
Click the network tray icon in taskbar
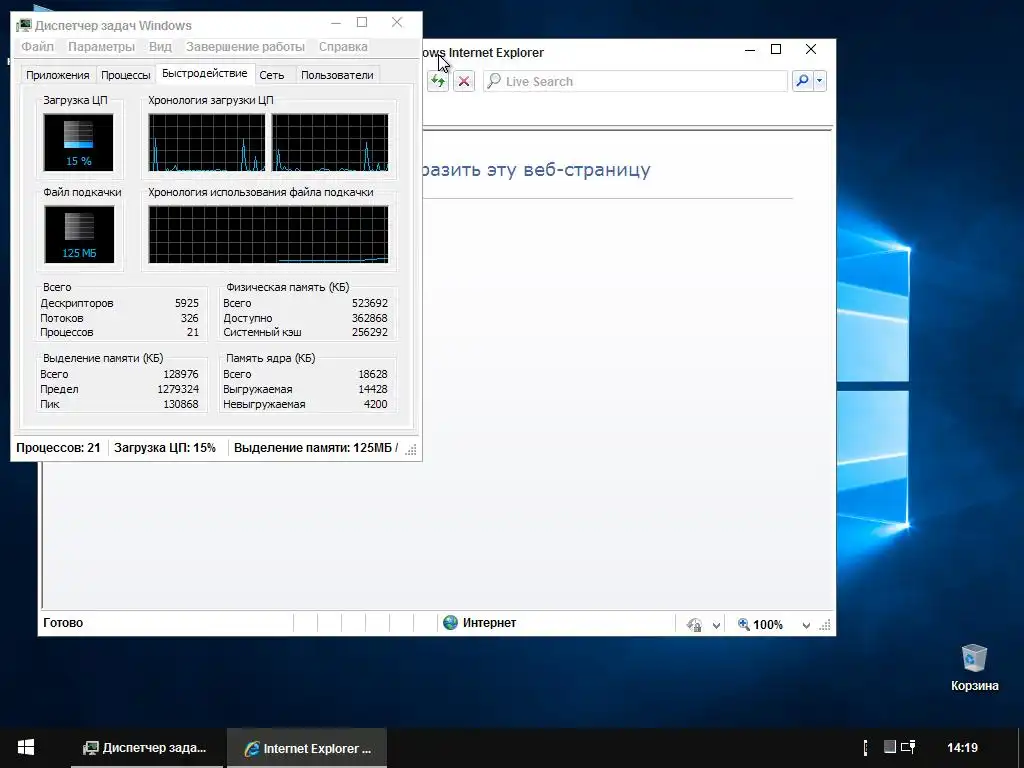tap(908, 747)
